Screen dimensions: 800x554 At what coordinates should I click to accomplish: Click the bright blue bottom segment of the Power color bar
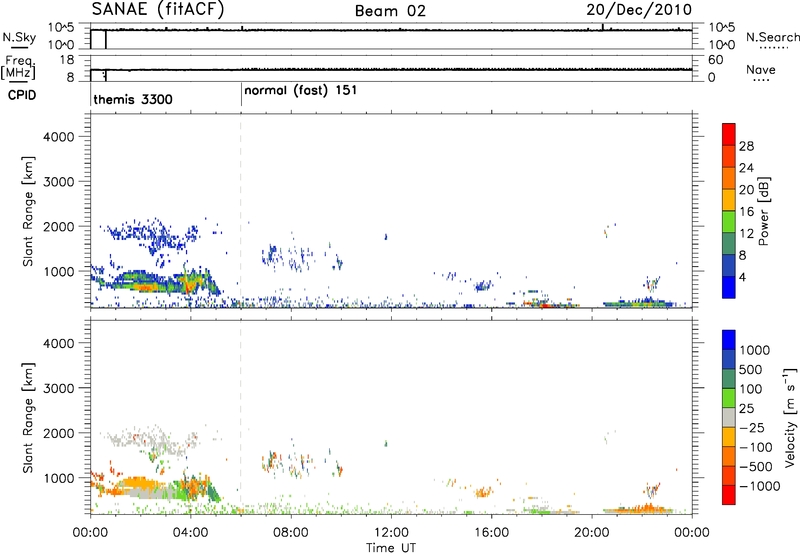coord(729,287)
